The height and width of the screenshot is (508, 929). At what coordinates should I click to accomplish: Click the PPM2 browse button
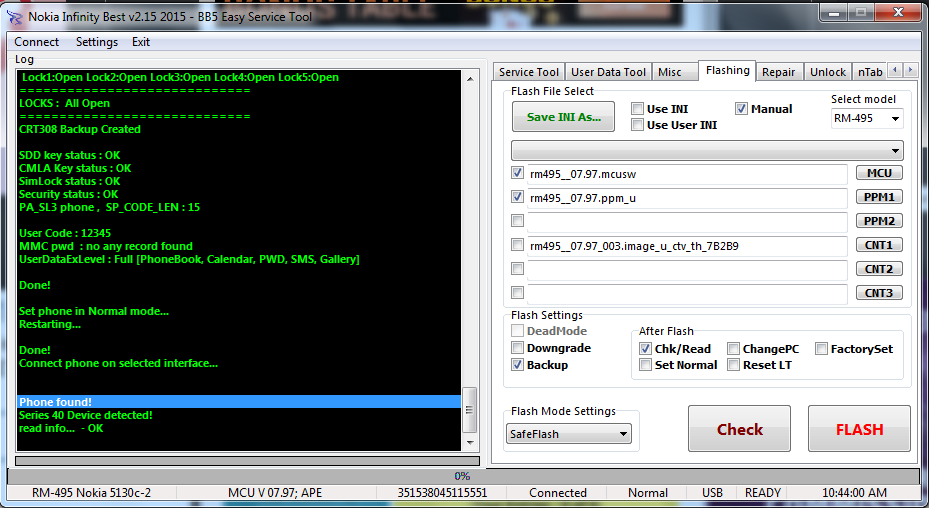[879, 221]
